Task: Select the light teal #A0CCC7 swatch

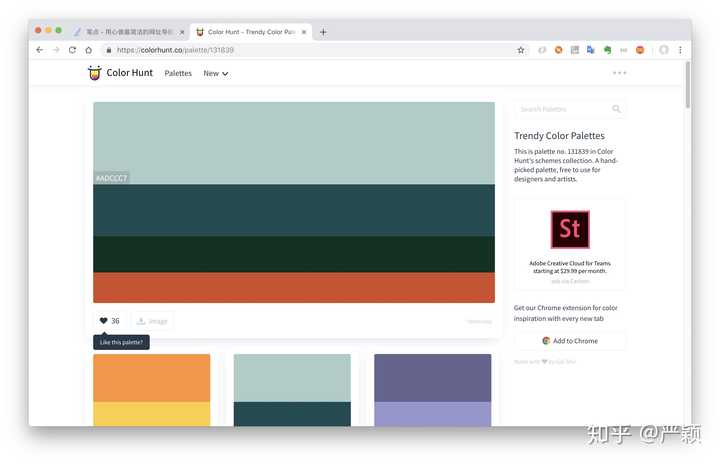Action: [294, 143]
